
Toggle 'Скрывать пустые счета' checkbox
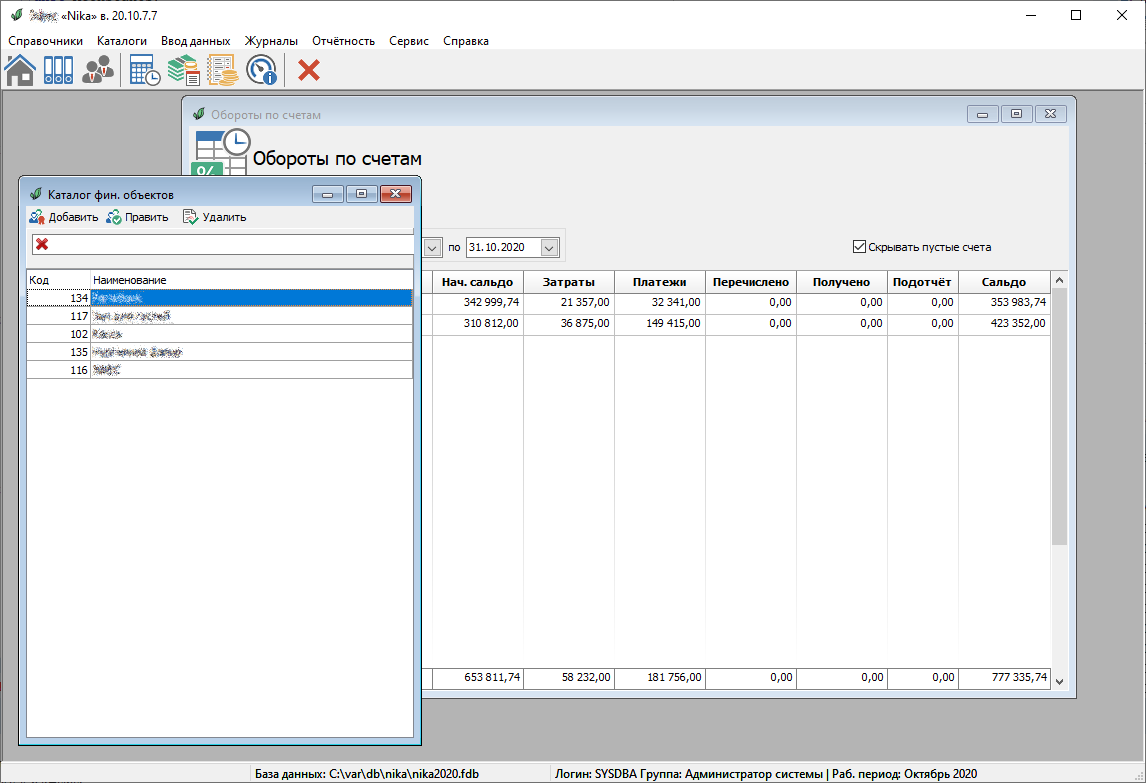[858, 247]
